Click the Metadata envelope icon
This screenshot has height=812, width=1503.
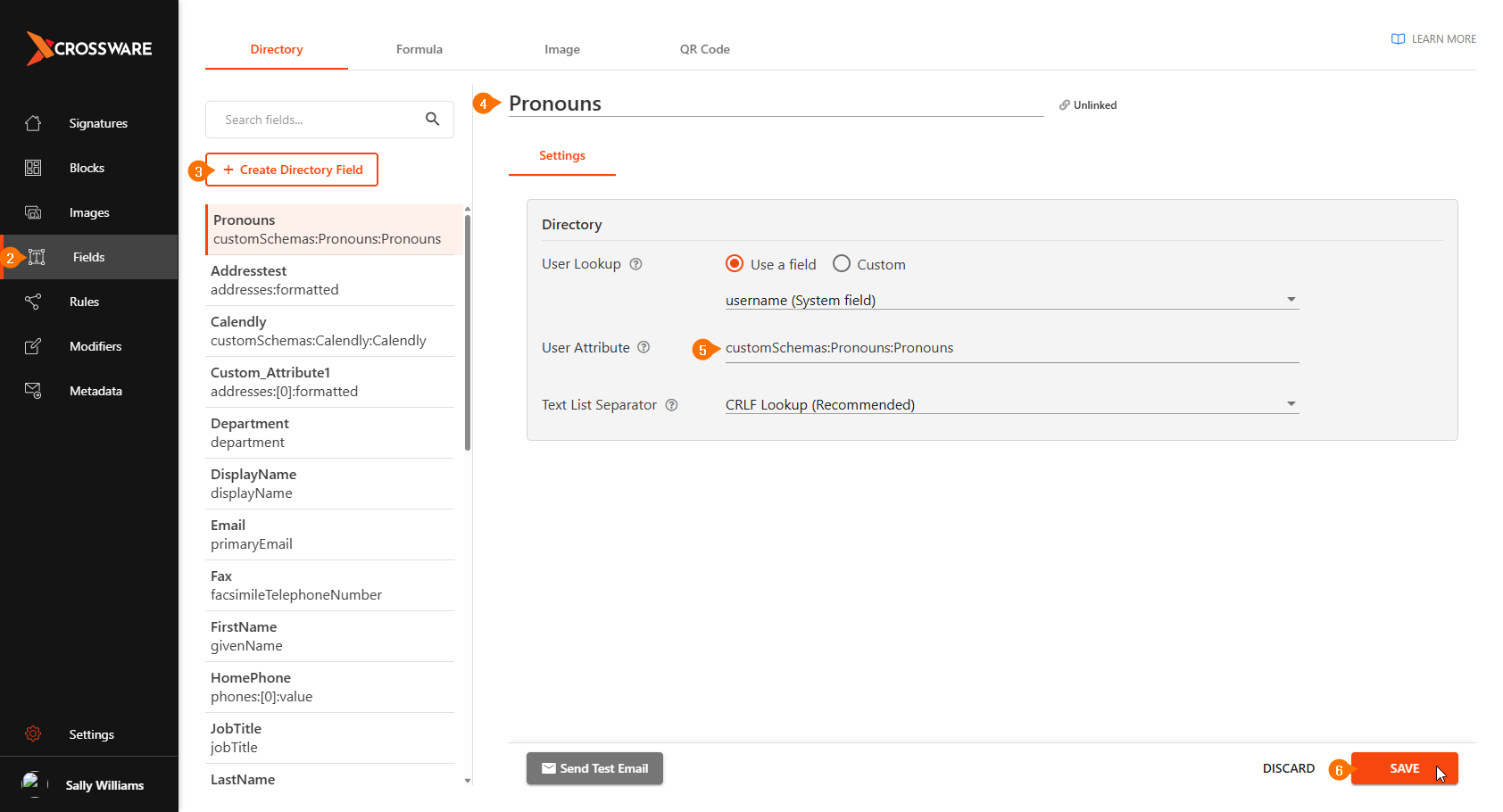coord(33,391)
